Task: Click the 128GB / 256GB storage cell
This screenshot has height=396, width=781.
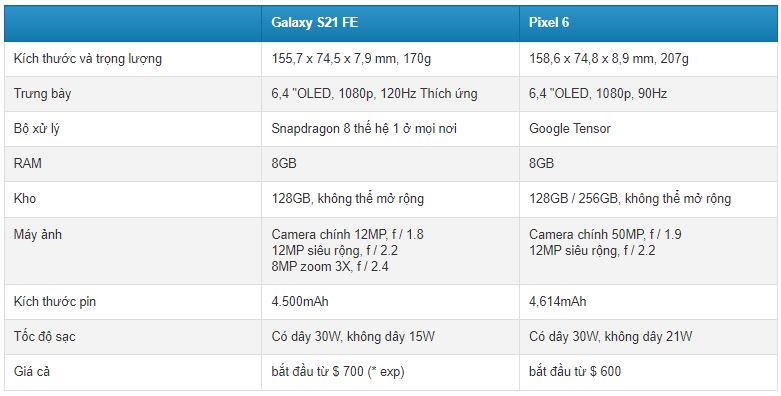Action: click(630, 199)
